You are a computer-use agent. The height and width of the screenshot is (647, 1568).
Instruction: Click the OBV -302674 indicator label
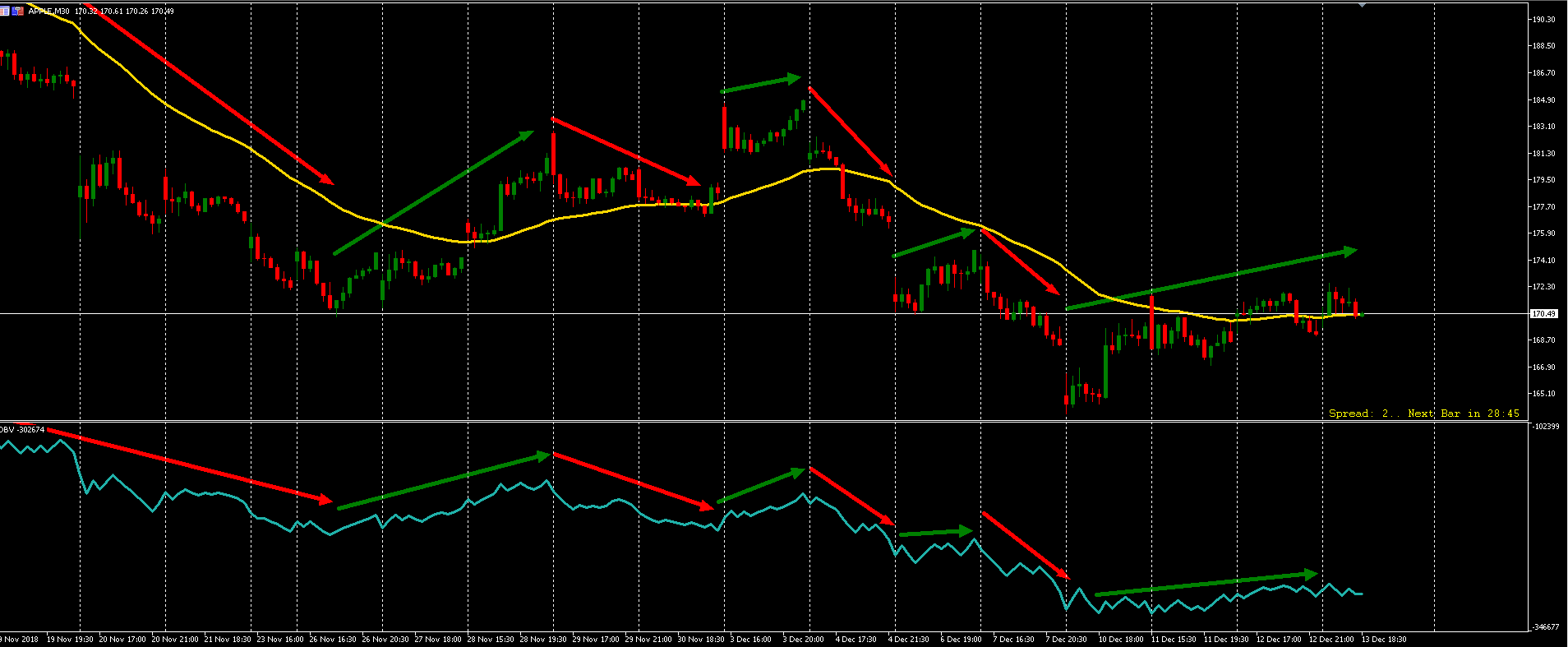tap(22, 429)
